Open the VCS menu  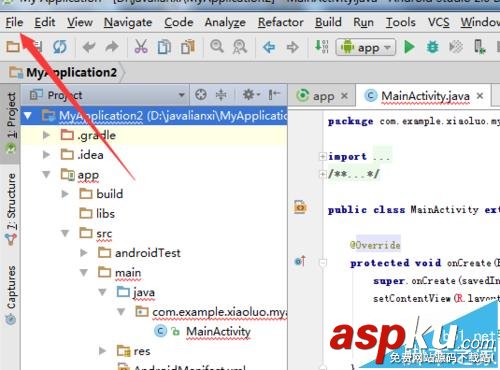pos(439,22)
